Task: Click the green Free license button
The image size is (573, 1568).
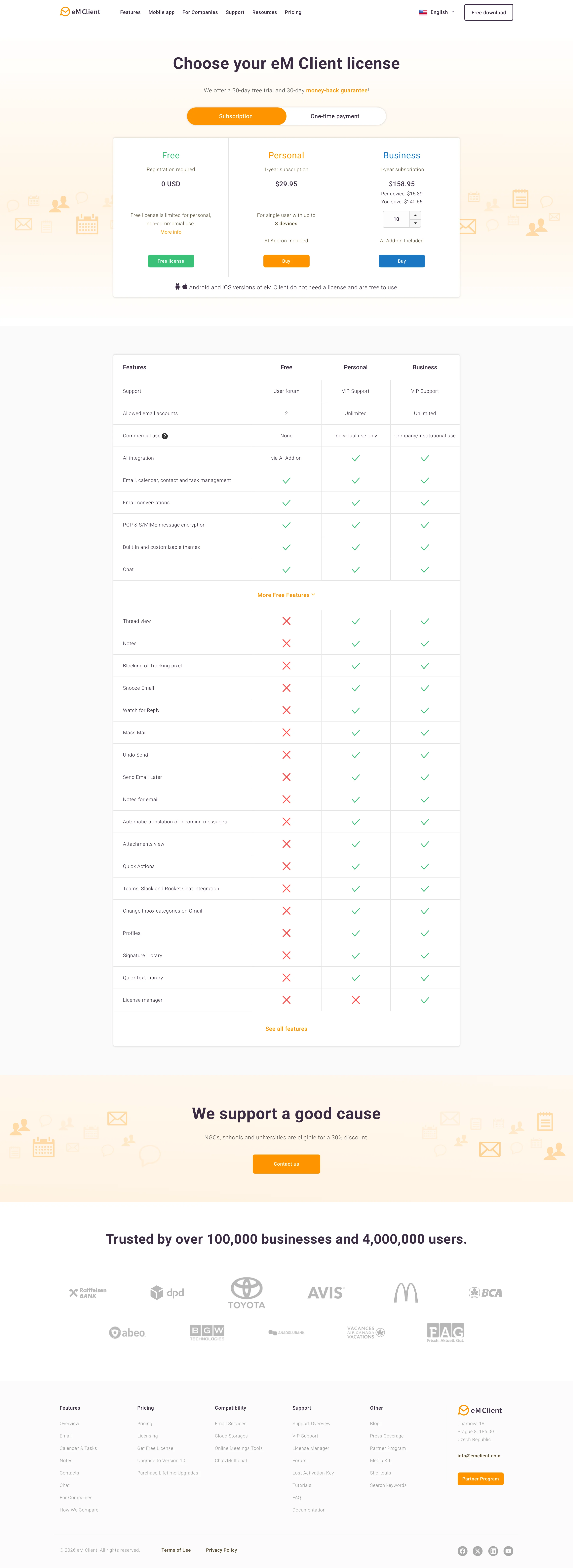Action: [171, 261]
